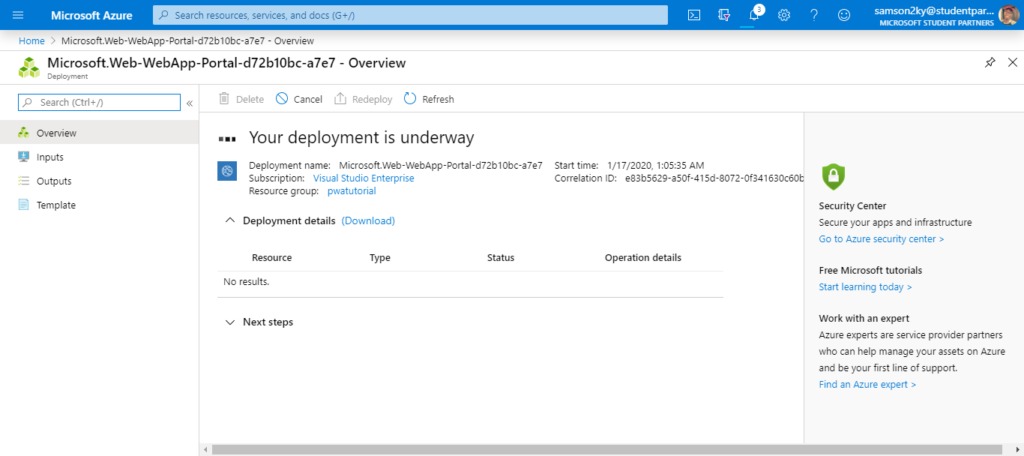
Task: Click the Template document icon
Action: [x=24, y=204]
